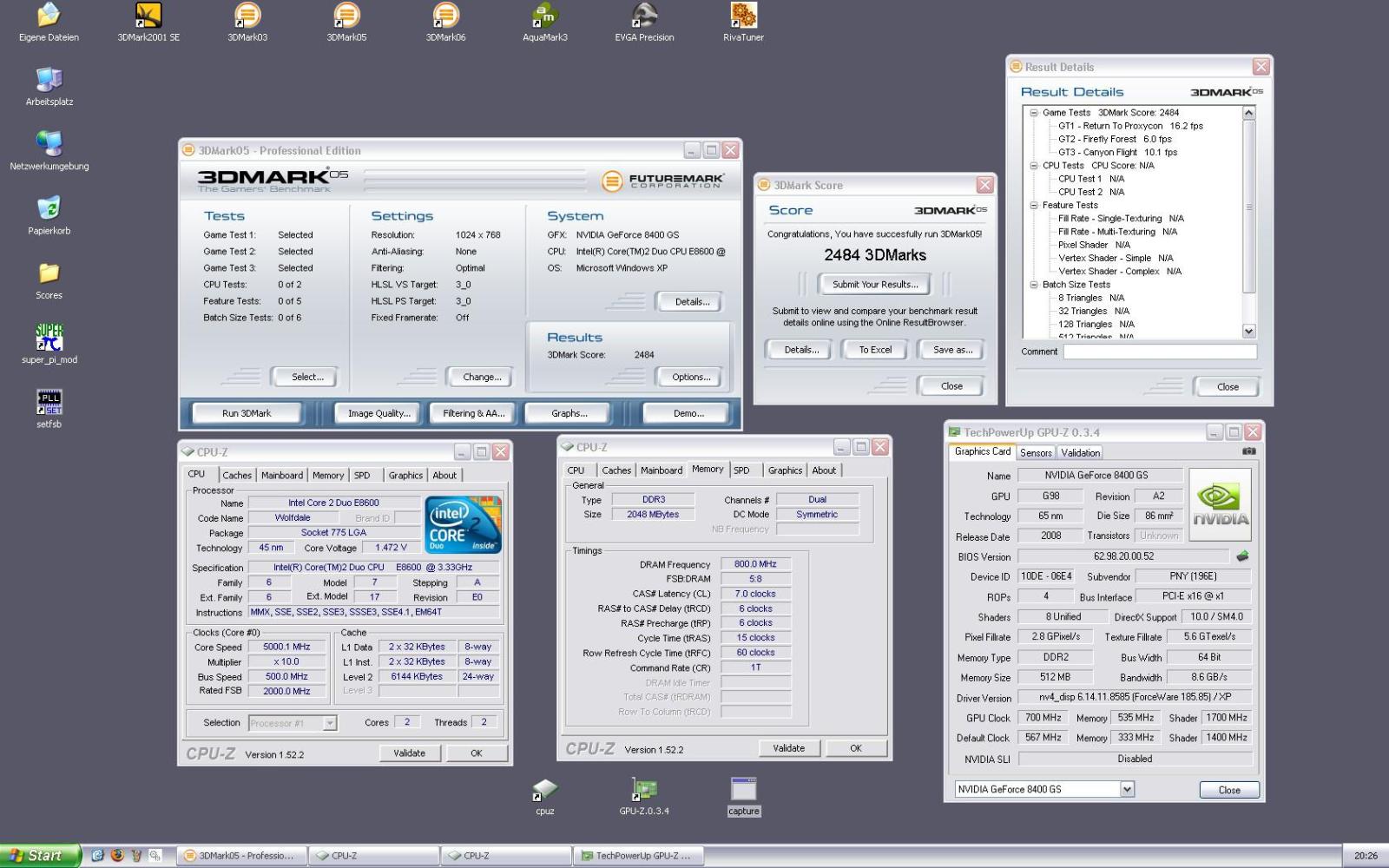
Task: Collapse the Game Tests tree node
Action: (1033, 113)
